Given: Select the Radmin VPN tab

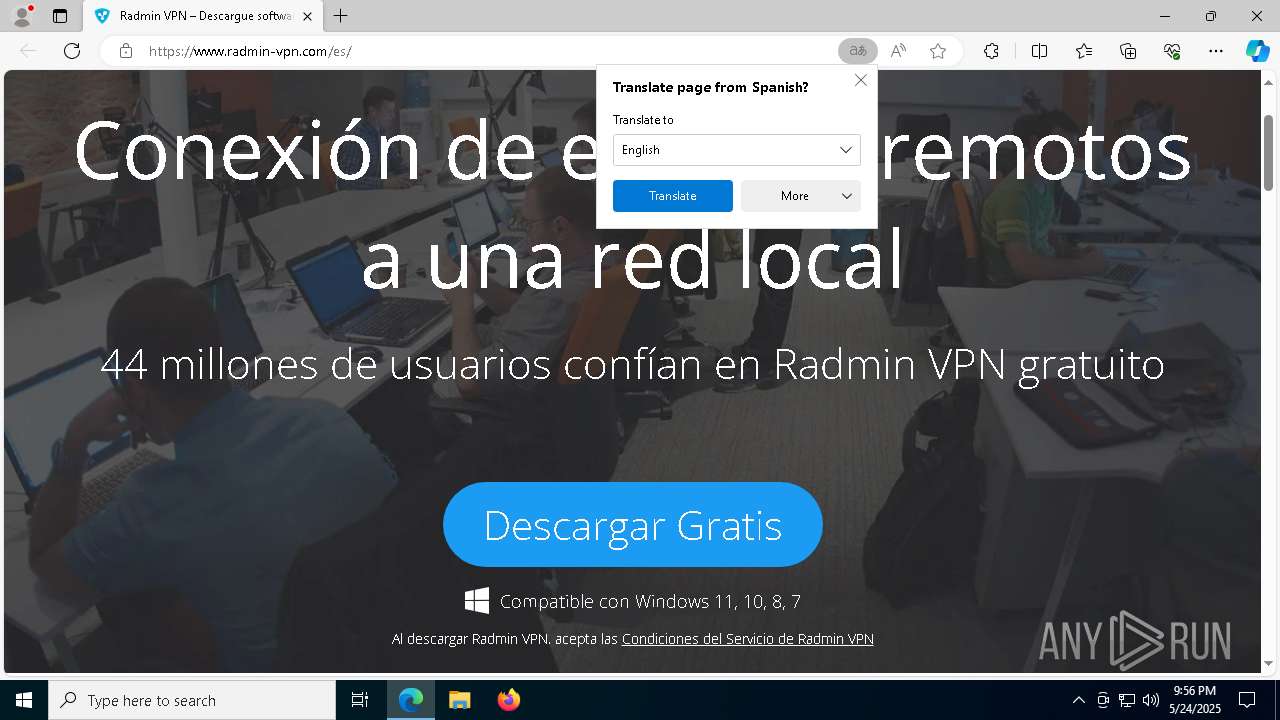Looking at the screenshot, I should click(x=203, y=16).
